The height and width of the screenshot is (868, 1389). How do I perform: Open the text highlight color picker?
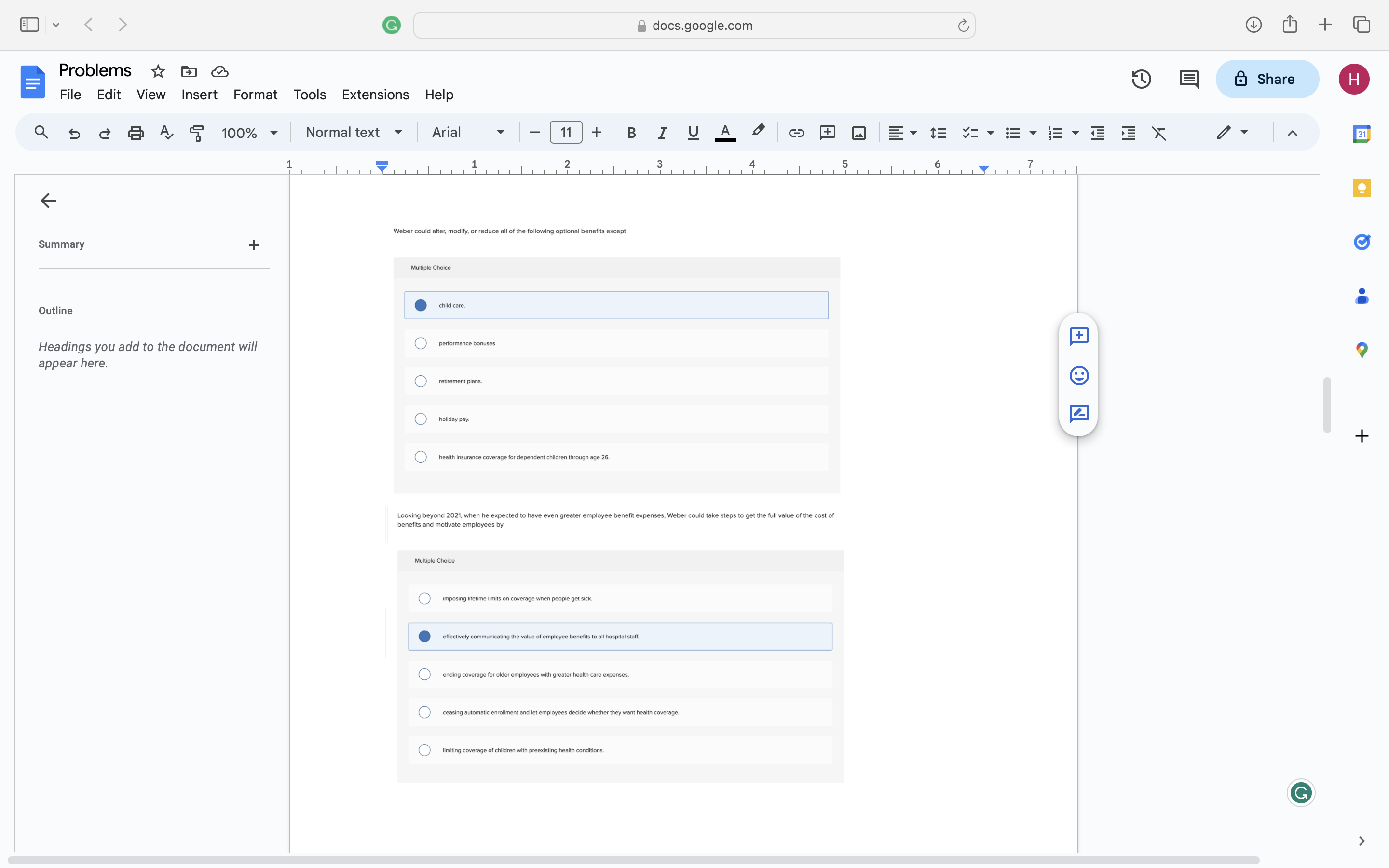758,133
